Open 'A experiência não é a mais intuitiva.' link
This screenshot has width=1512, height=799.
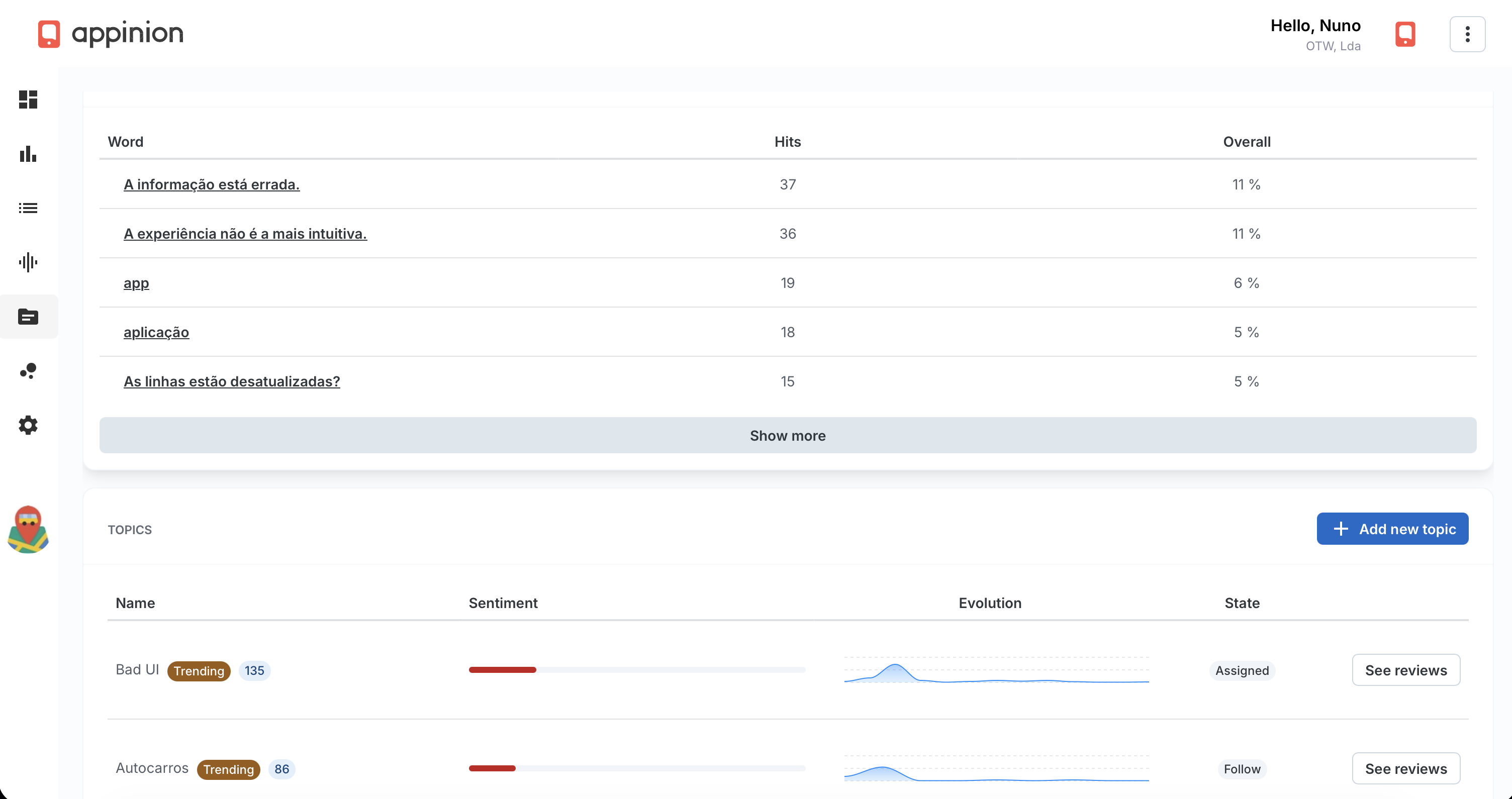click(245, 234)
